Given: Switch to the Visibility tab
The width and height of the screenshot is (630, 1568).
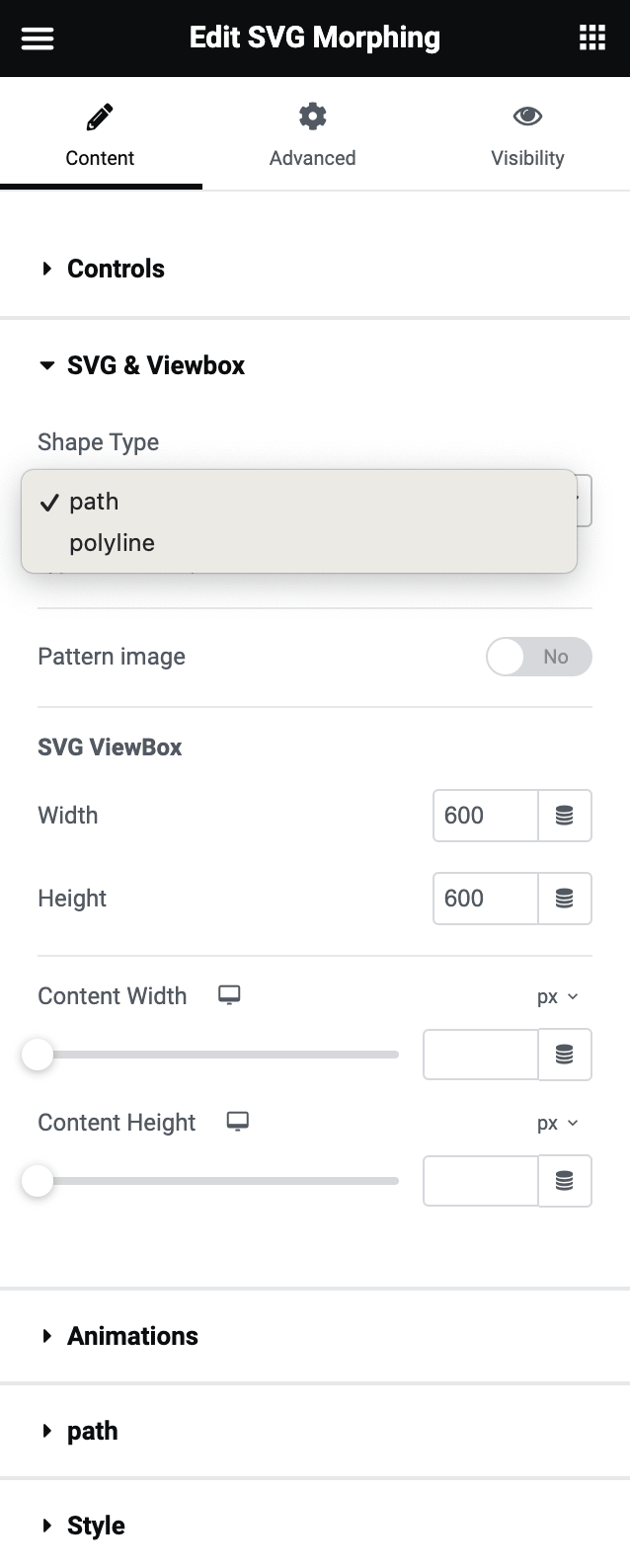Looking at the screenshot, I should point(527,134).
